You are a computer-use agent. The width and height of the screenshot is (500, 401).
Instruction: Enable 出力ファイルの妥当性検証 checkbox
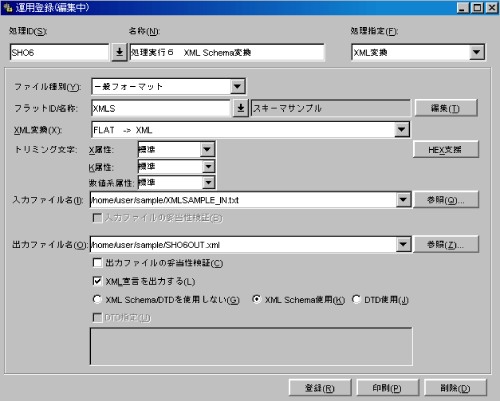(x=97, y=263)
